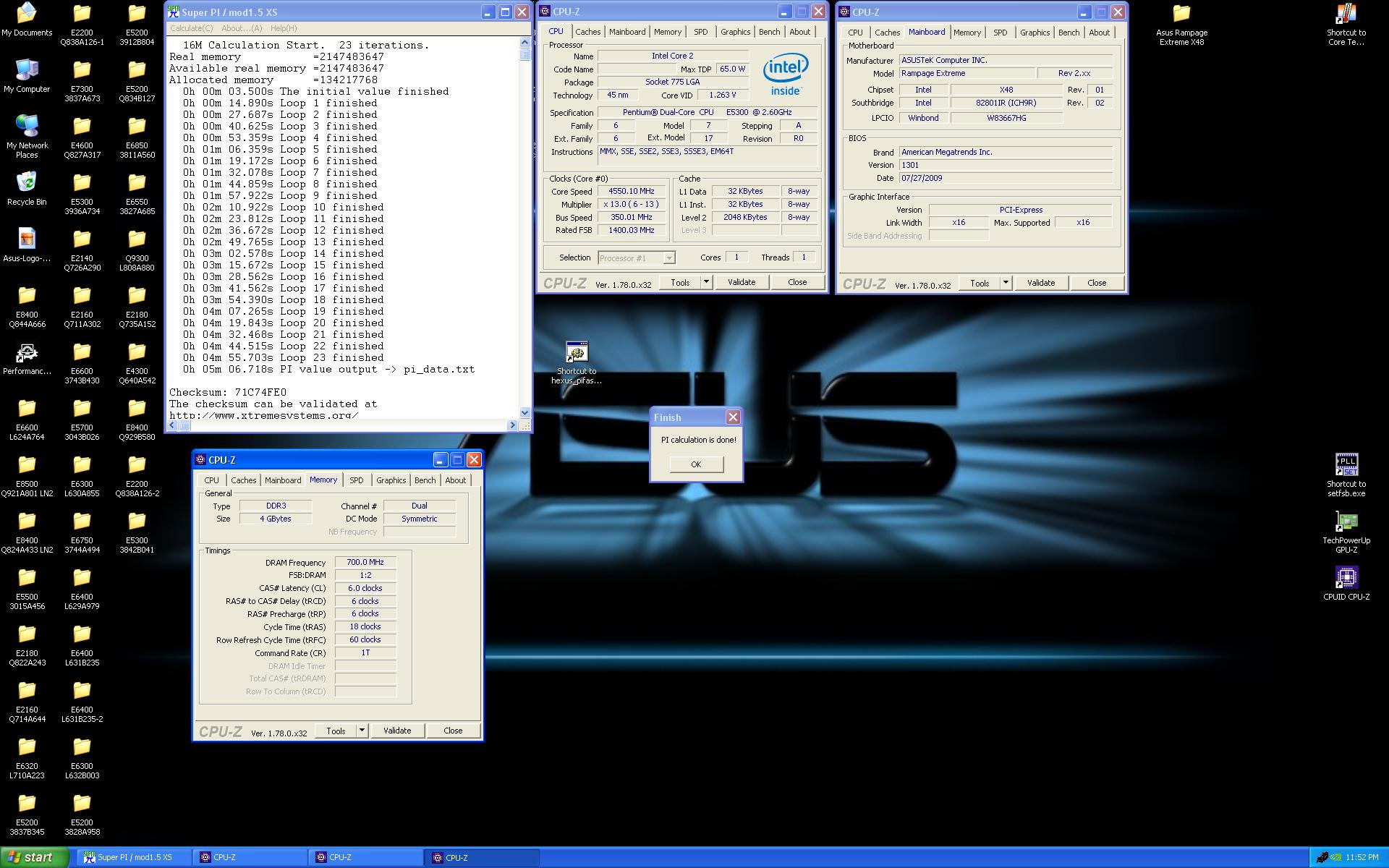Open E5200 3912B804 folder
This screenshot has width=1389, height=868.
137,24
